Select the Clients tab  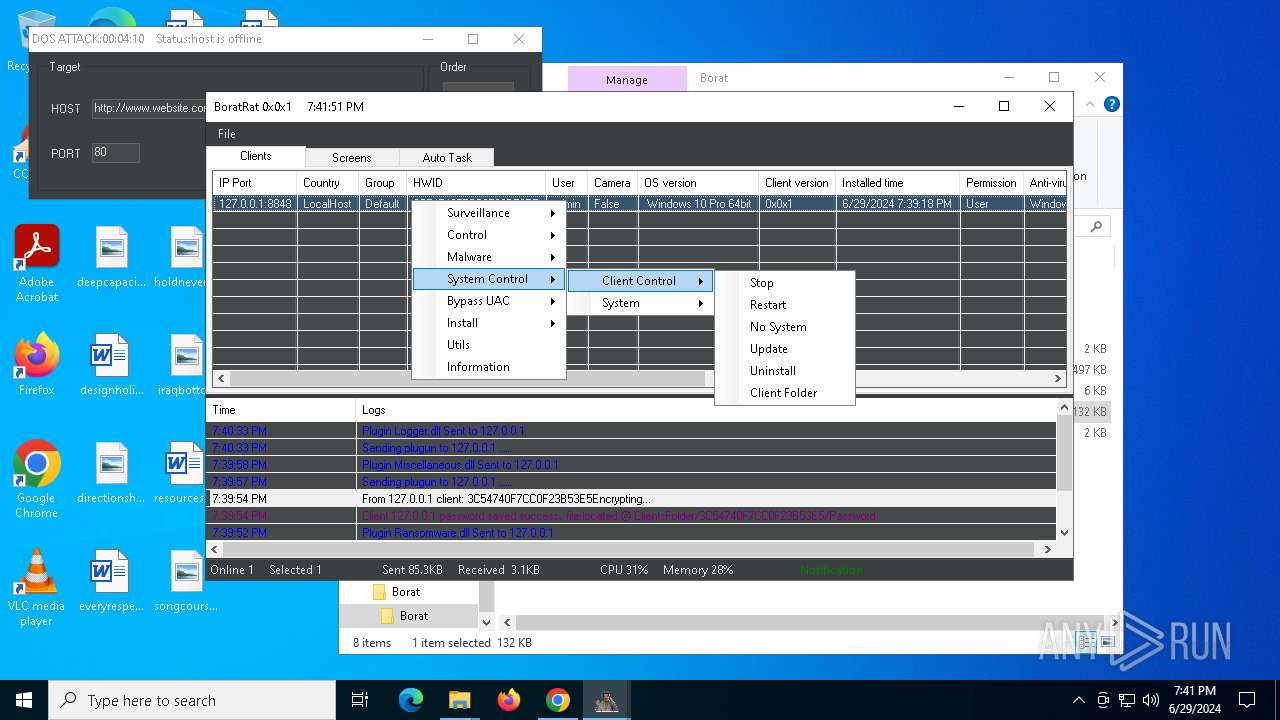[x=256, y=156]
